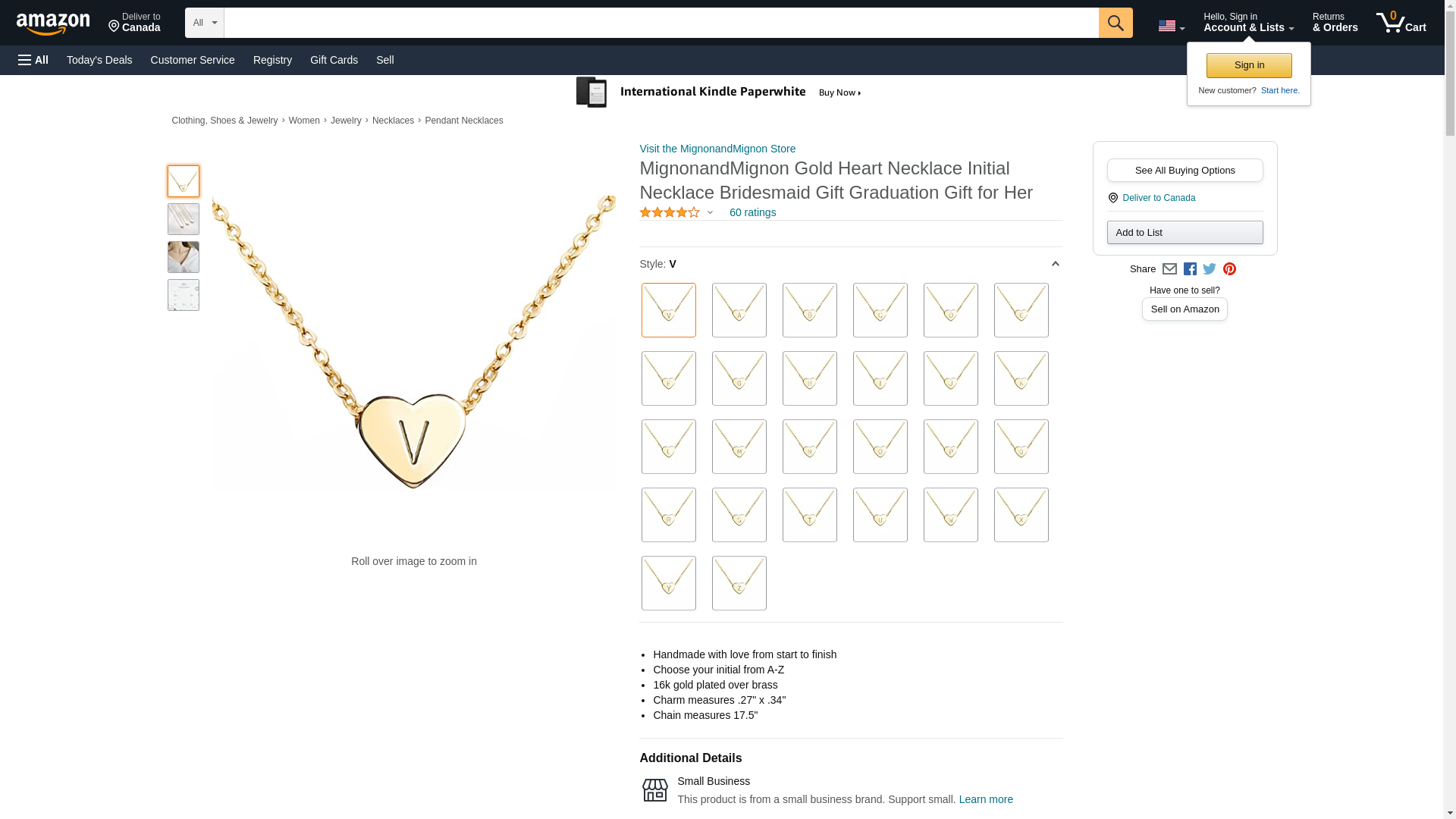Open the All hamburger menu
This screenshot has height=819, width=1456.
[33, 60]
